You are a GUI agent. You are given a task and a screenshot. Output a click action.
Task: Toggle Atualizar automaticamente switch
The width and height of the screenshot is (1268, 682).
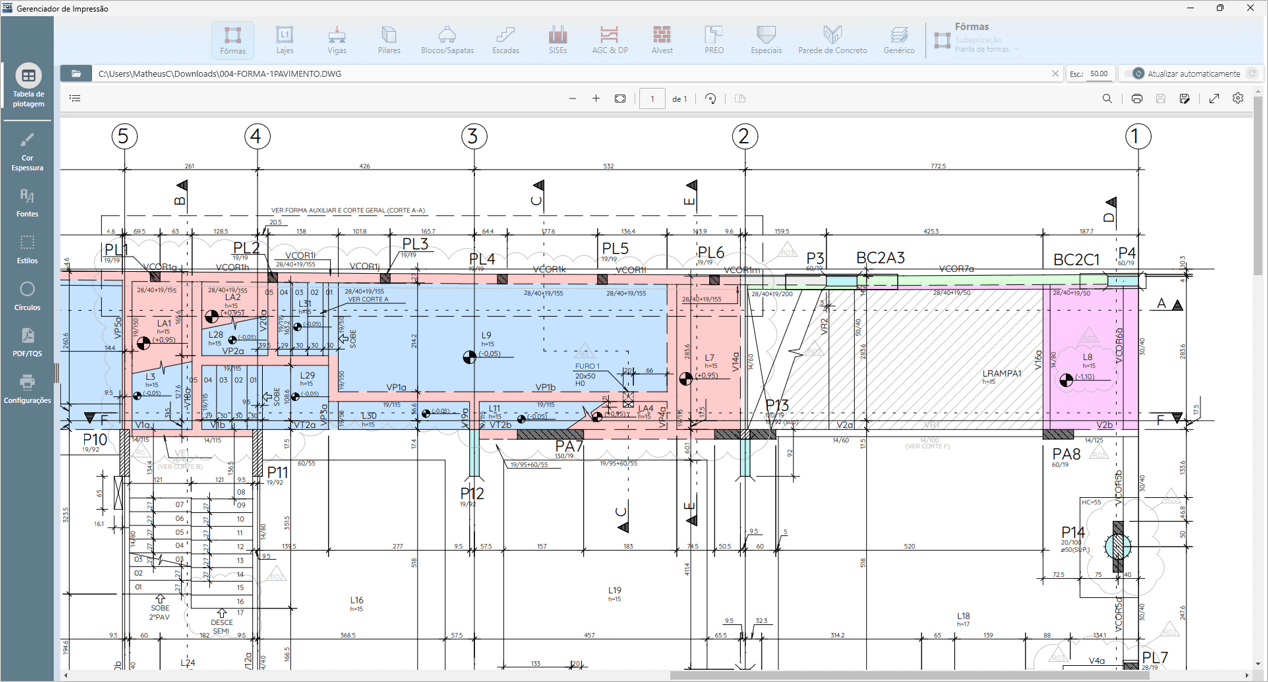click(x=1134, y=74)
